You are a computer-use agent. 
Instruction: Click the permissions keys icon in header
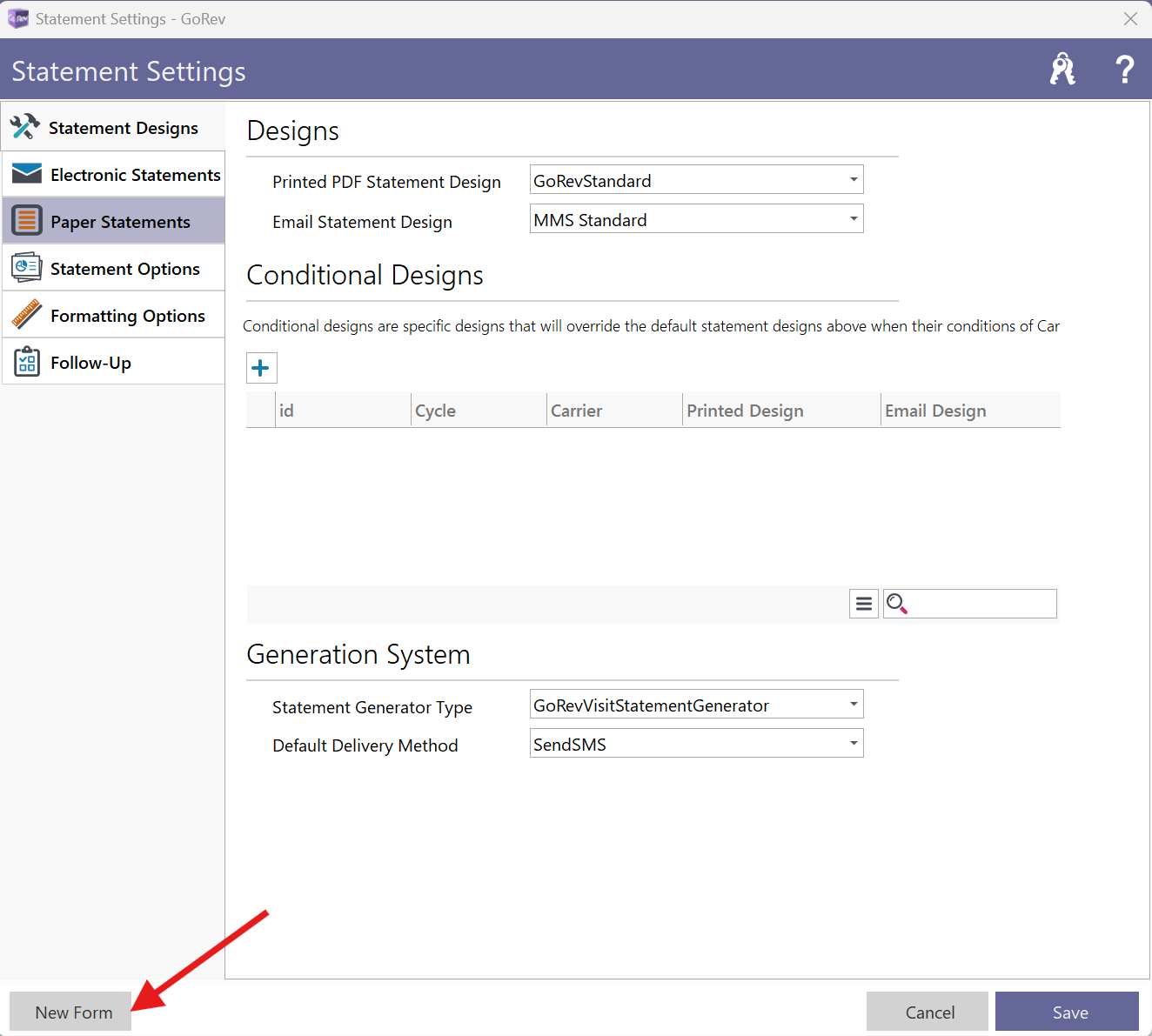[1062, 70]
